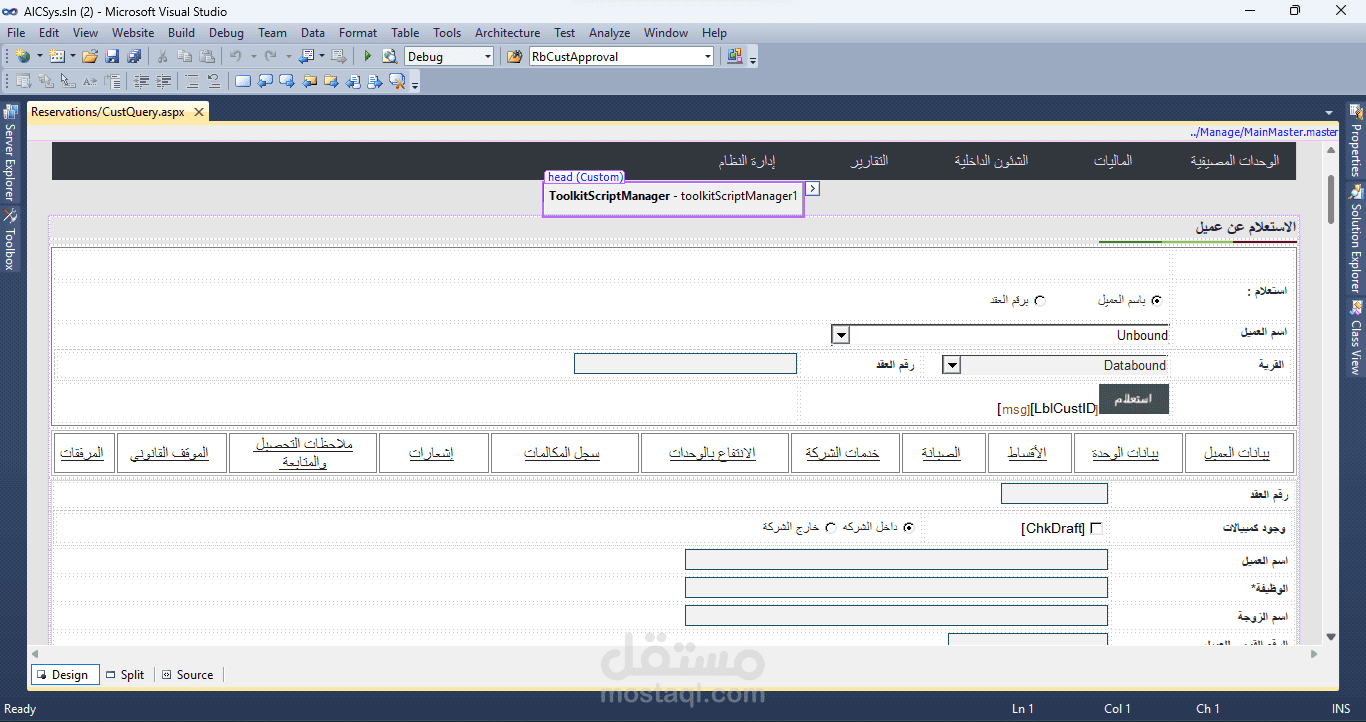Click the Uncomment Selection icon

[x=214, y=81]
